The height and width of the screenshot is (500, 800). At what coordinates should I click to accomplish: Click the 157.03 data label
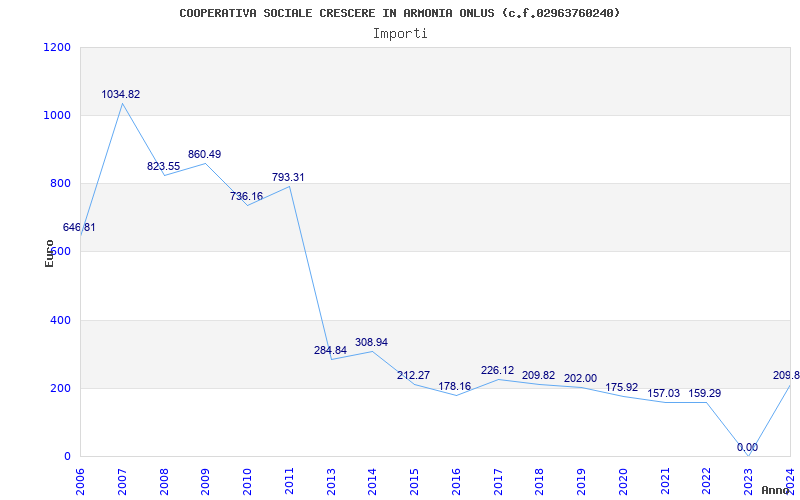tap(664, 394)
